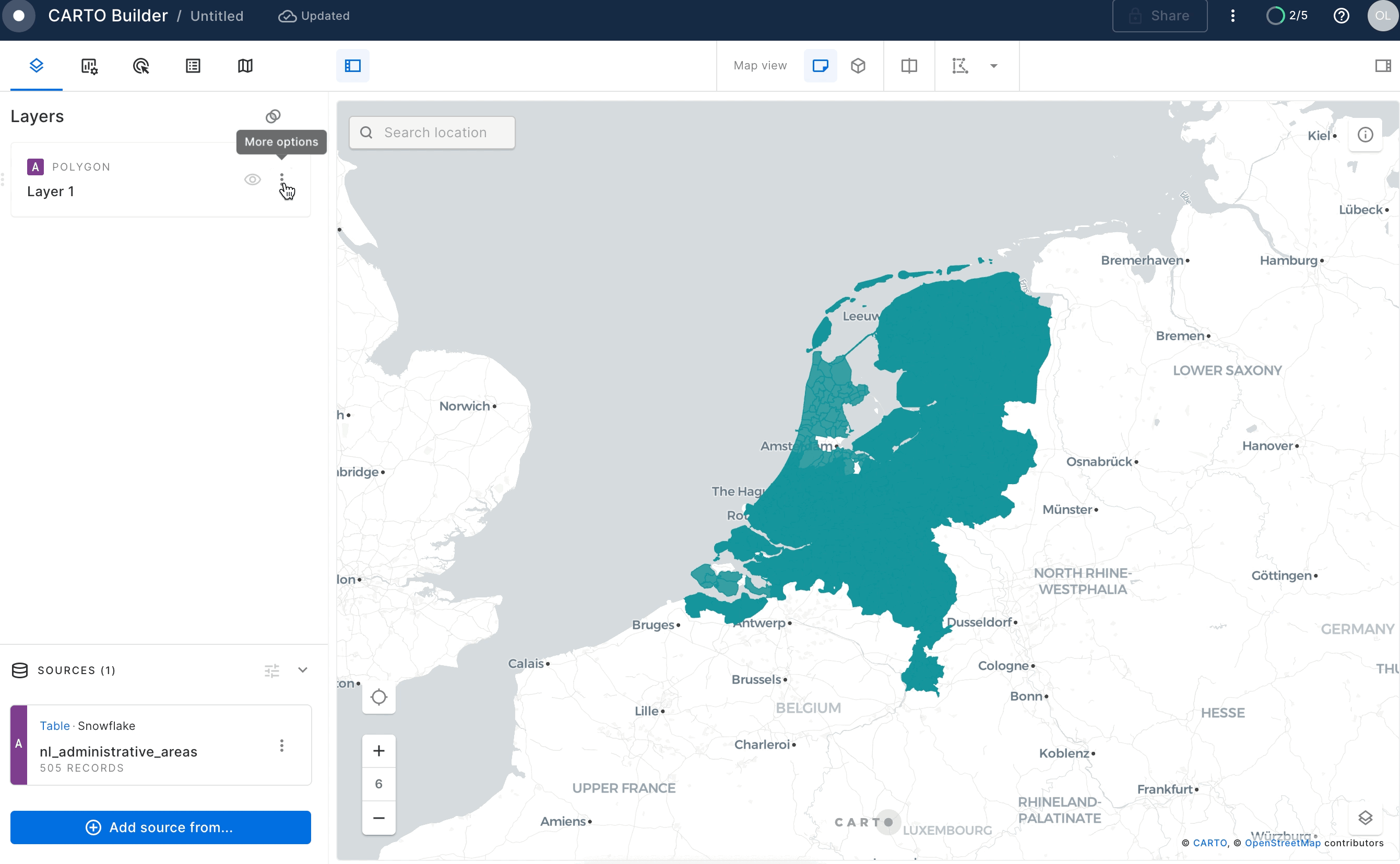
Task: Toggle the left sidebar panel
Action: (353, 66)
